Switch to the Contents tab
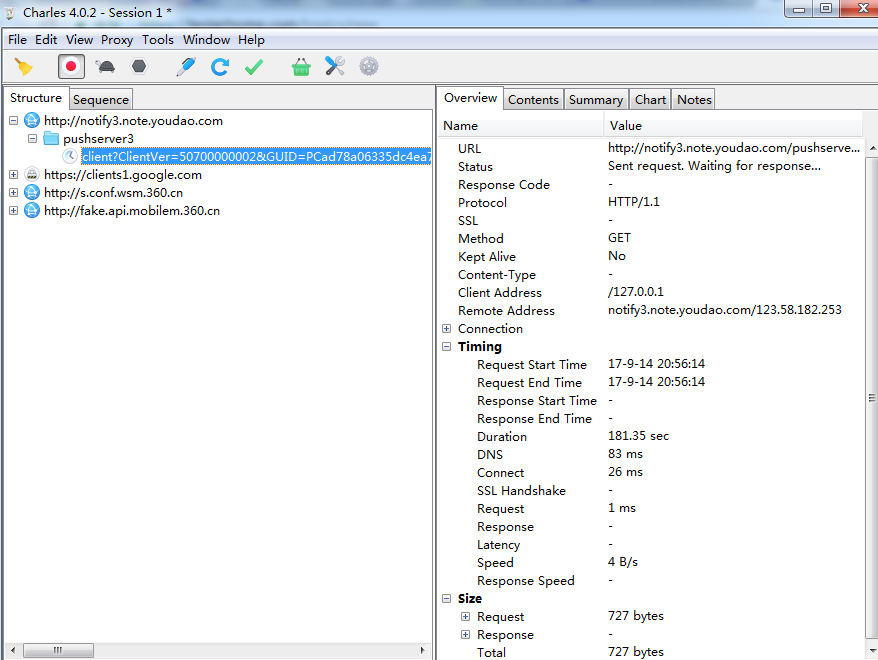Viewport: 878px width, 660px height. pyautogui.click(x=533, y=100)
